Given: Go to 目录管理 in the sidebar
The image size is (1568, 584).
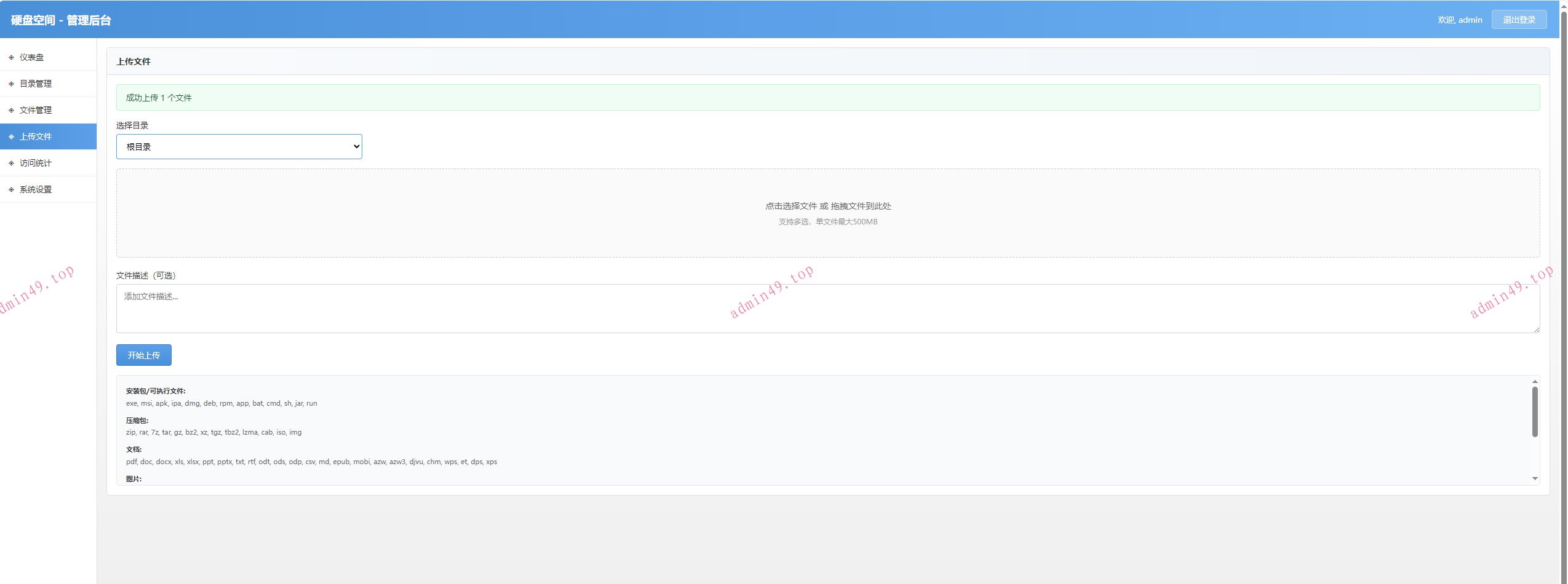Looking at the screenshot, I should point(36,84).
